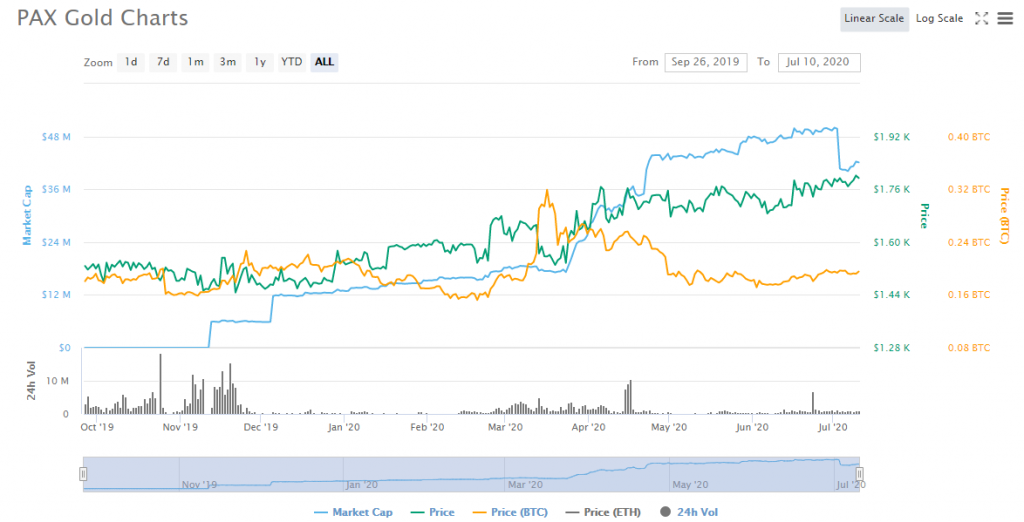The width and height of the screenshot is (1024, 522).
Task: Click the 10 M volume axis label
Action: pos(57,381)
